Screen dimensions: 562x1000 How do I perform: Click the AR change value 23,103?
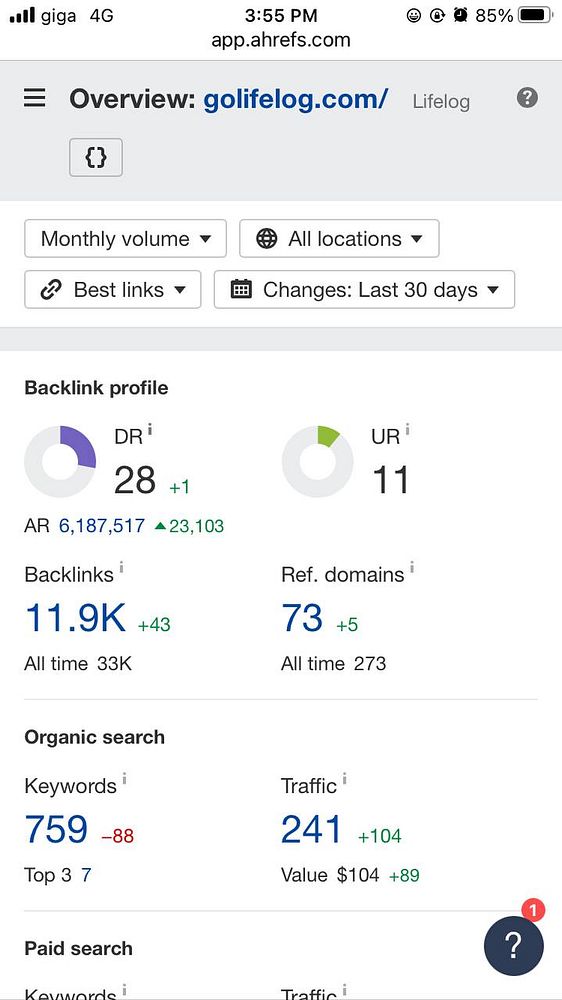click(189, 526)
